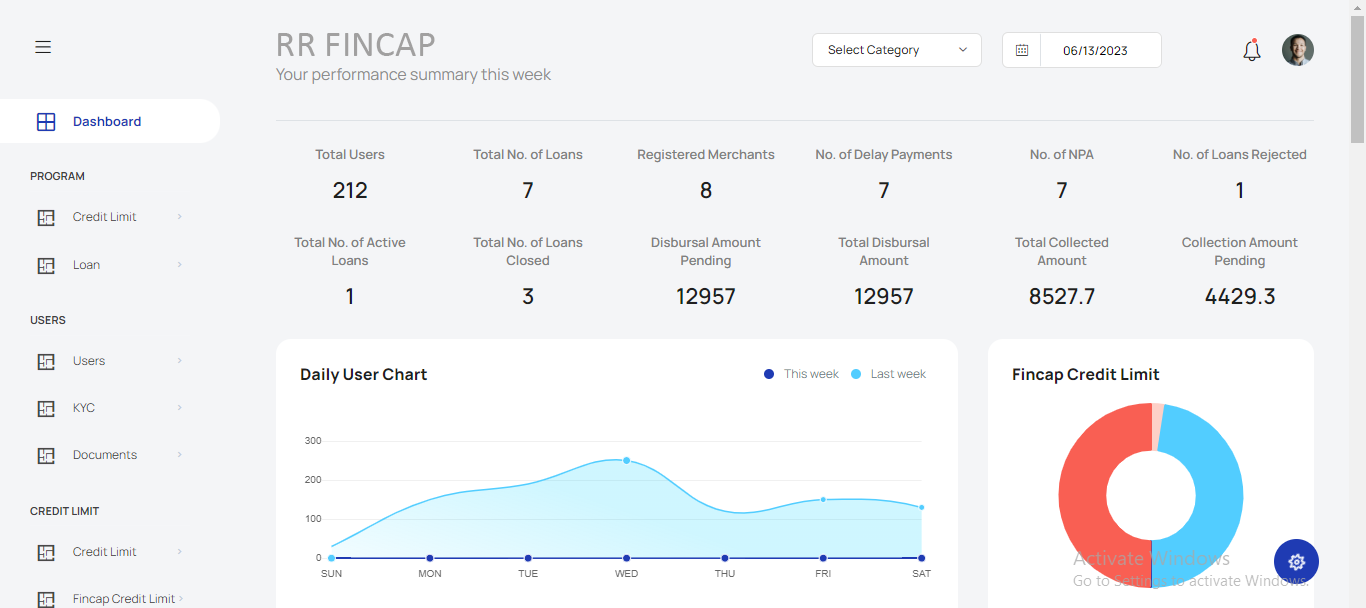Open the user profile avatar
The image size is (1366, 608).
[1297, 50]
